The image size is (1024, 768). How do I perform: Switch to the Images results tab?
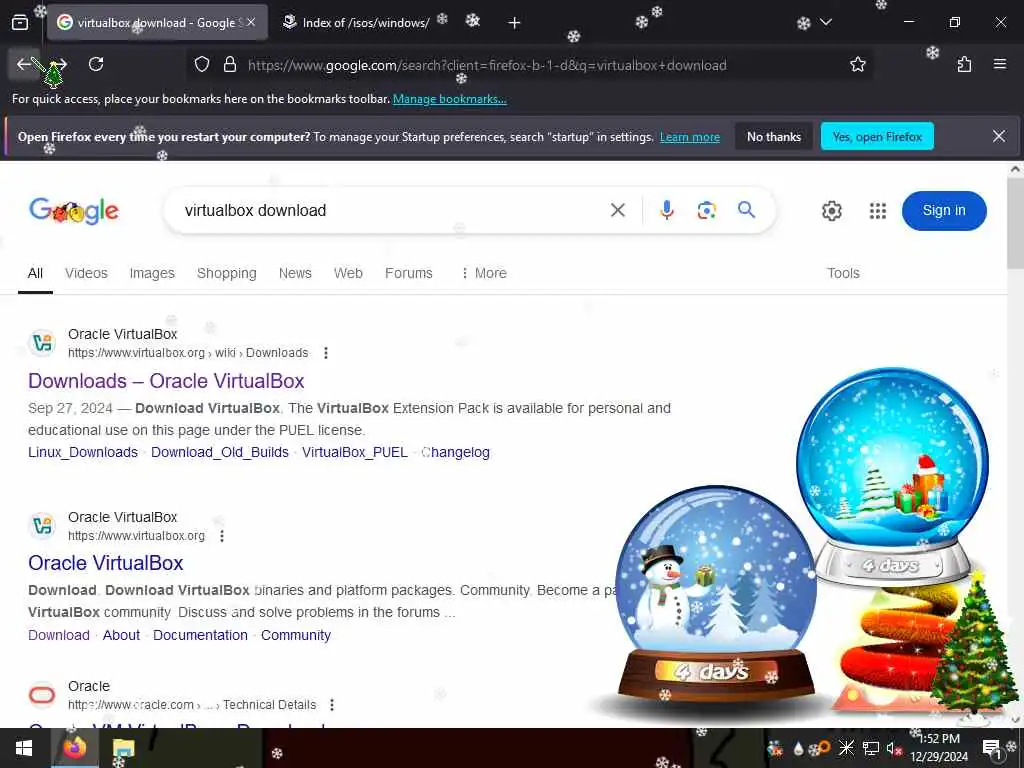[152, 273]
